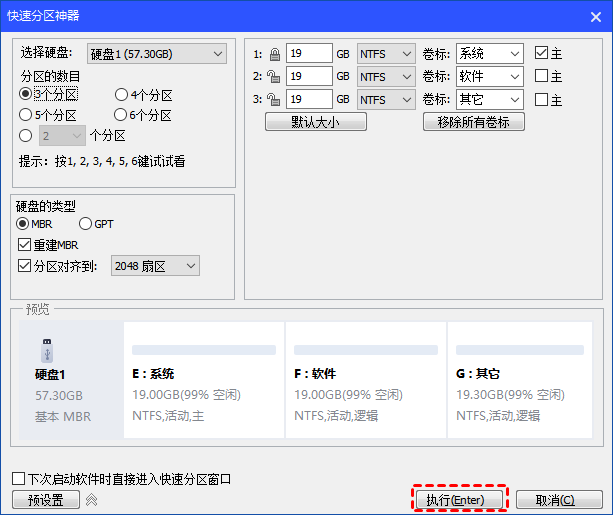The height and width of the screenshot is (515, 613).
Task: Click the 默认大小 button
Action: [315, 122]
